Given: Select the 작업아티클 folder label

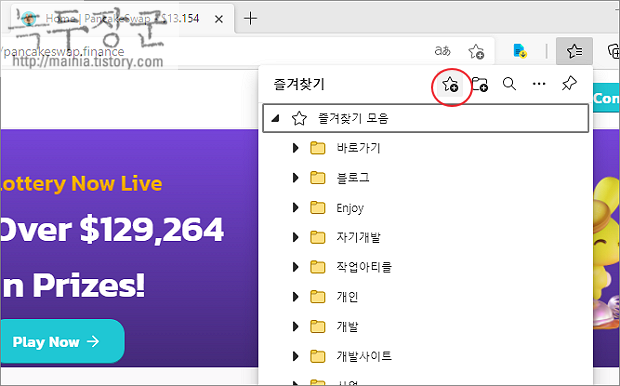Looking at the screenshot, I should (x=364, y=267).
